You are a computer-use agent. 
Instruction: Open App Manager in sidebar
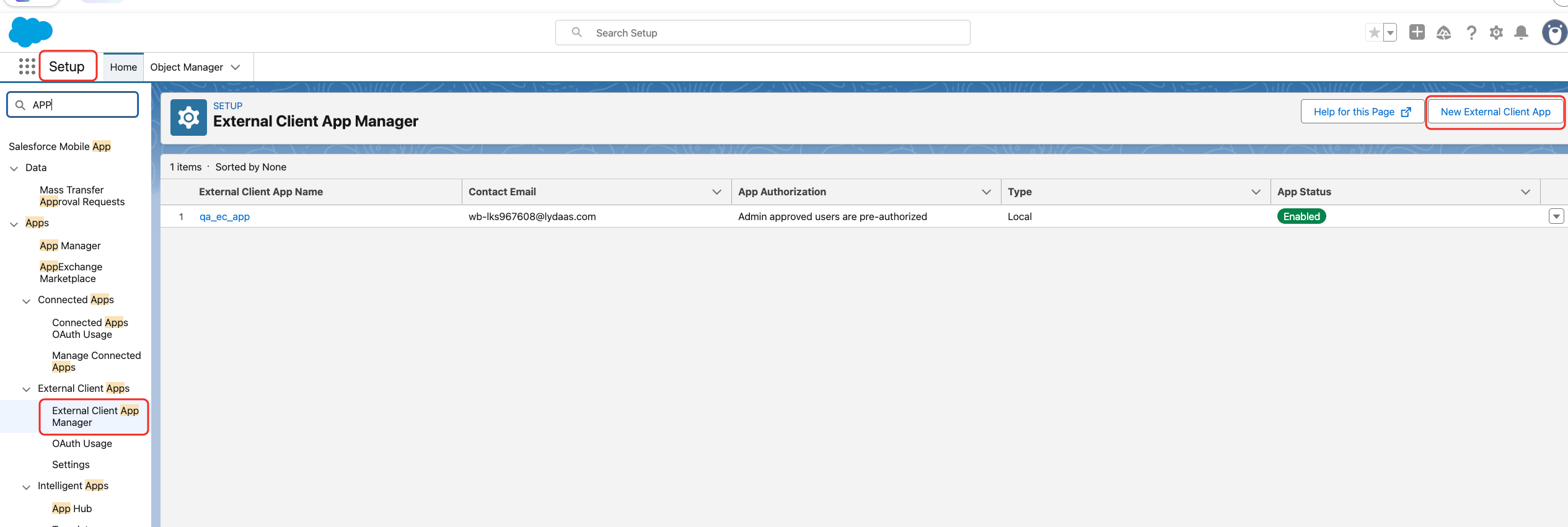[70, 246]
